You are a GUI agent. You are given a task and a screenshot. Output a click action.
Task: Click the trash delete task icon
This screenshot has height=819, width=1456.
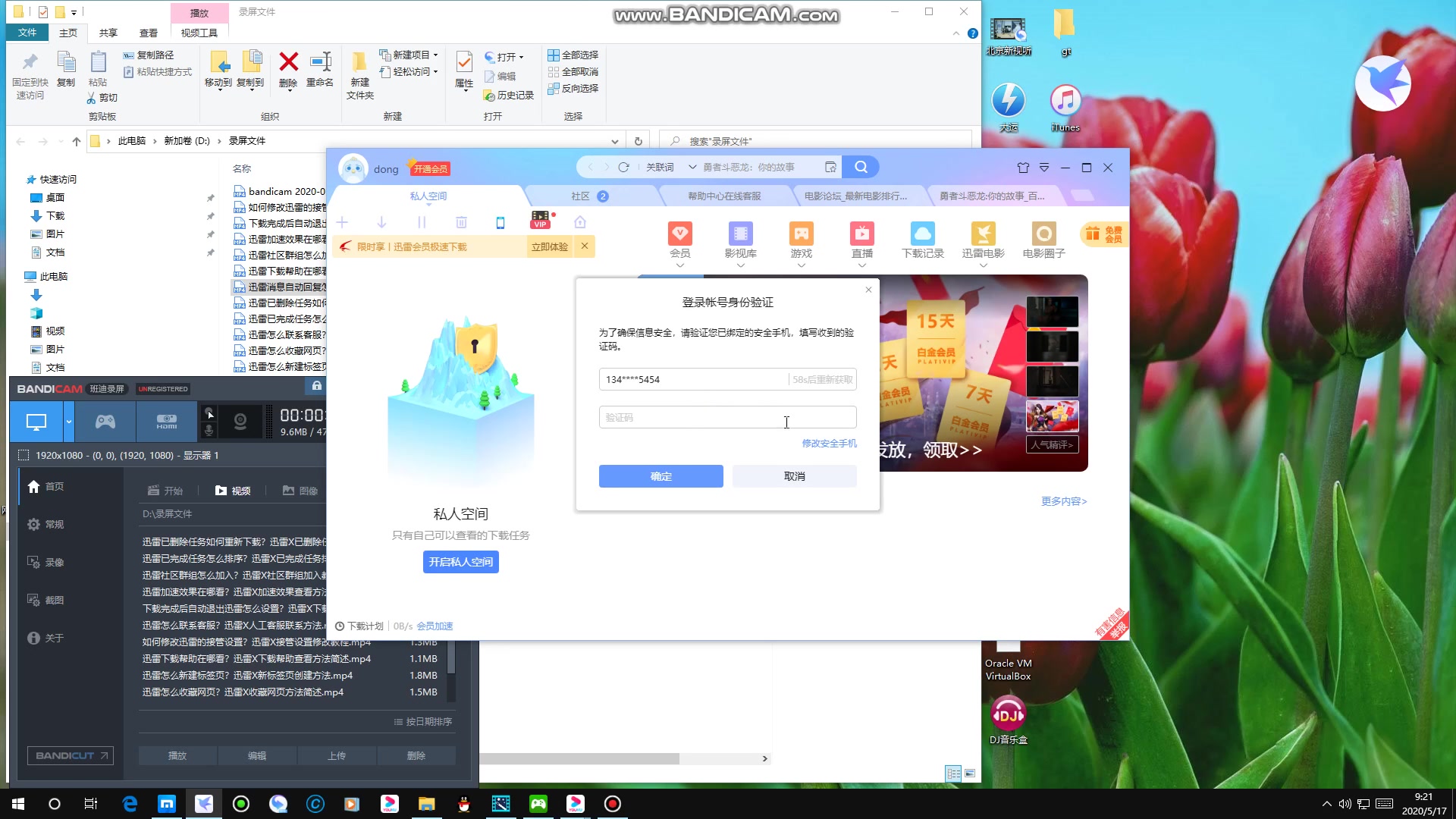coord(461,222)
